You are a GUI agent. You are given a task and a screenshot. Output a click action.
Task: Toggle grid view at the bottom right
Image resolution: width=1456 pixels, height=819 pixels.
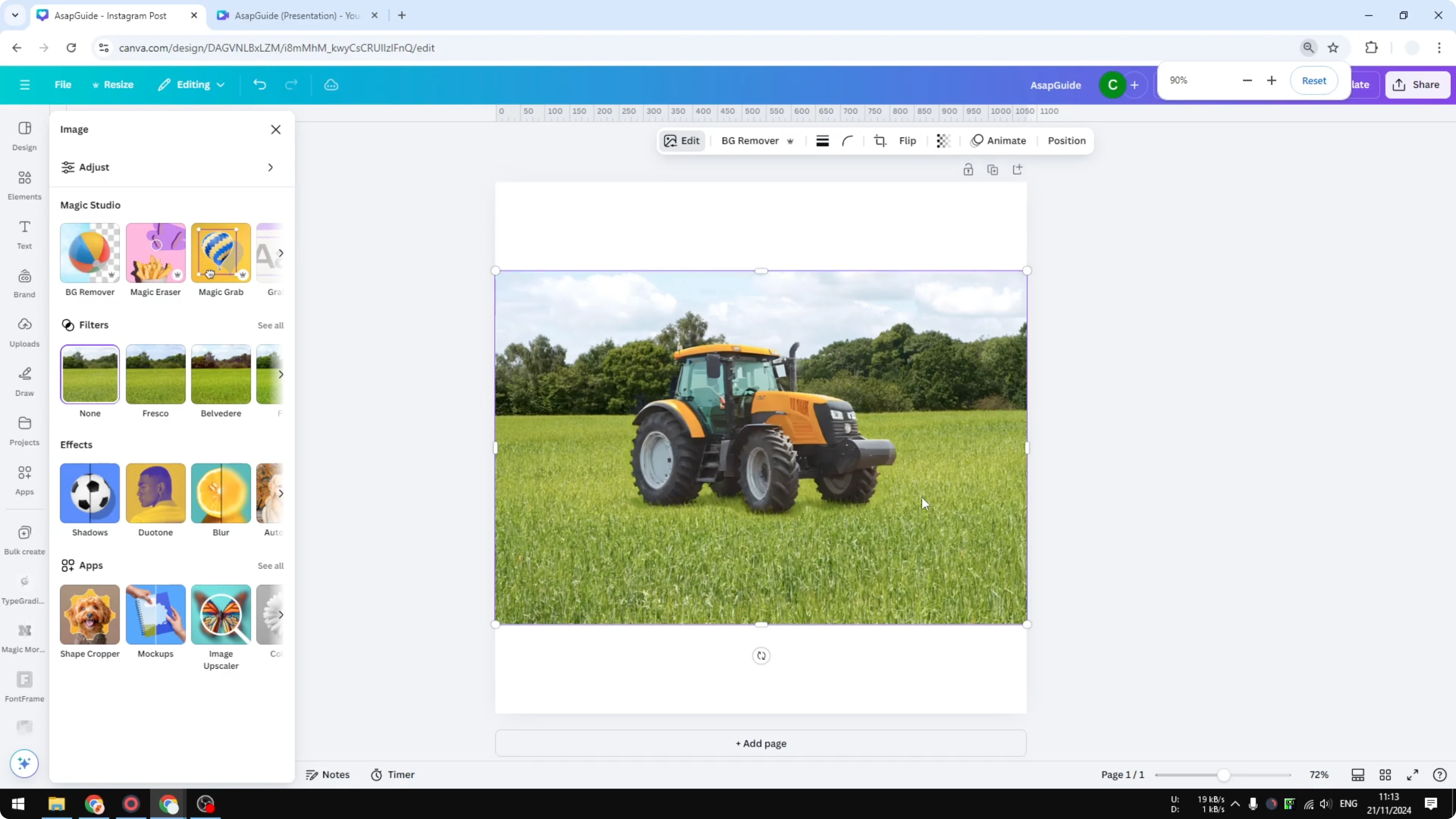1385,774
